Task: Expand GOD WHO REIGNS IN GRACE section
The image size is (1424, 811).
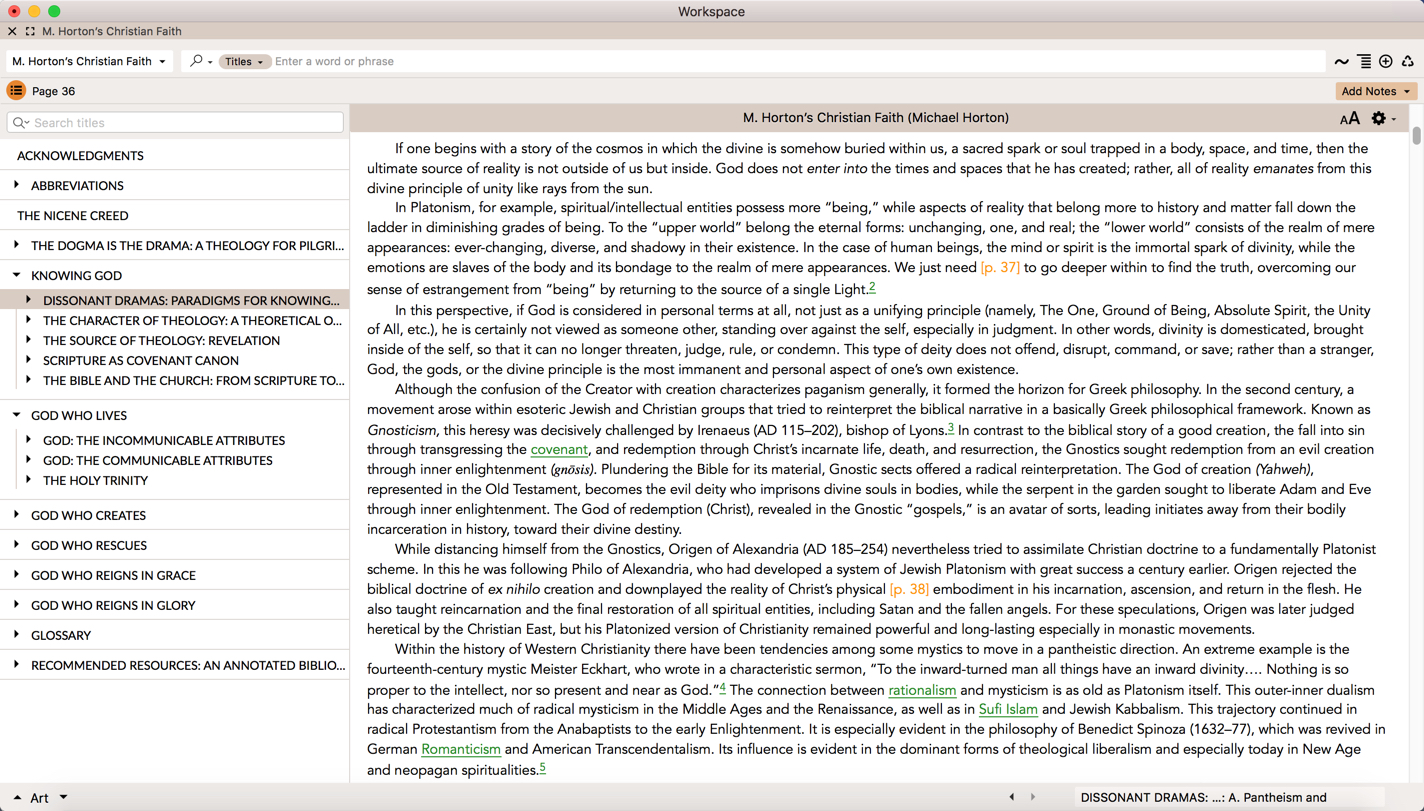Action: click(17, 575)
